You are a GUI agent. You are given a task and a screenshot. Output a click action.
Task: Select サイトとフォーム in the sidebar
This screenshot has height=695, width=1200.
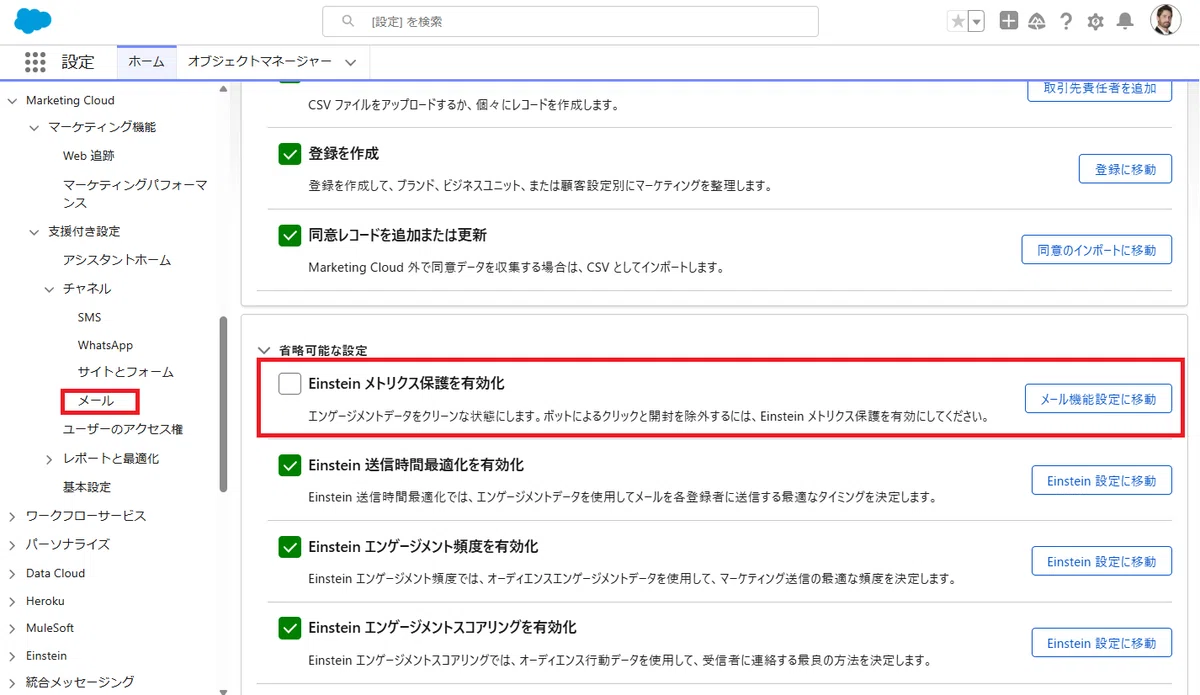point(125,372)
